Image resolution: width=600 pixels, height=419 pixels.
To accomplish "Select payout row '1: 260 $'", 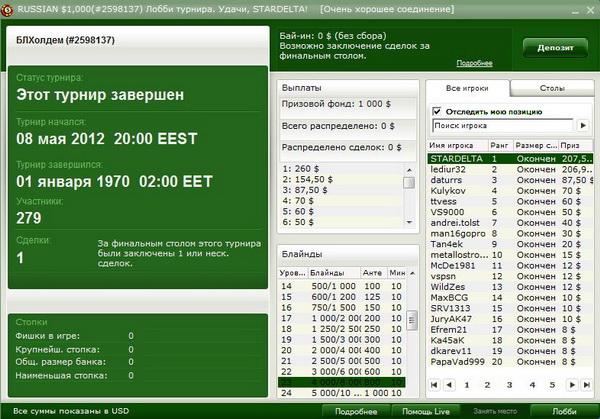I will tap(341, 169).
